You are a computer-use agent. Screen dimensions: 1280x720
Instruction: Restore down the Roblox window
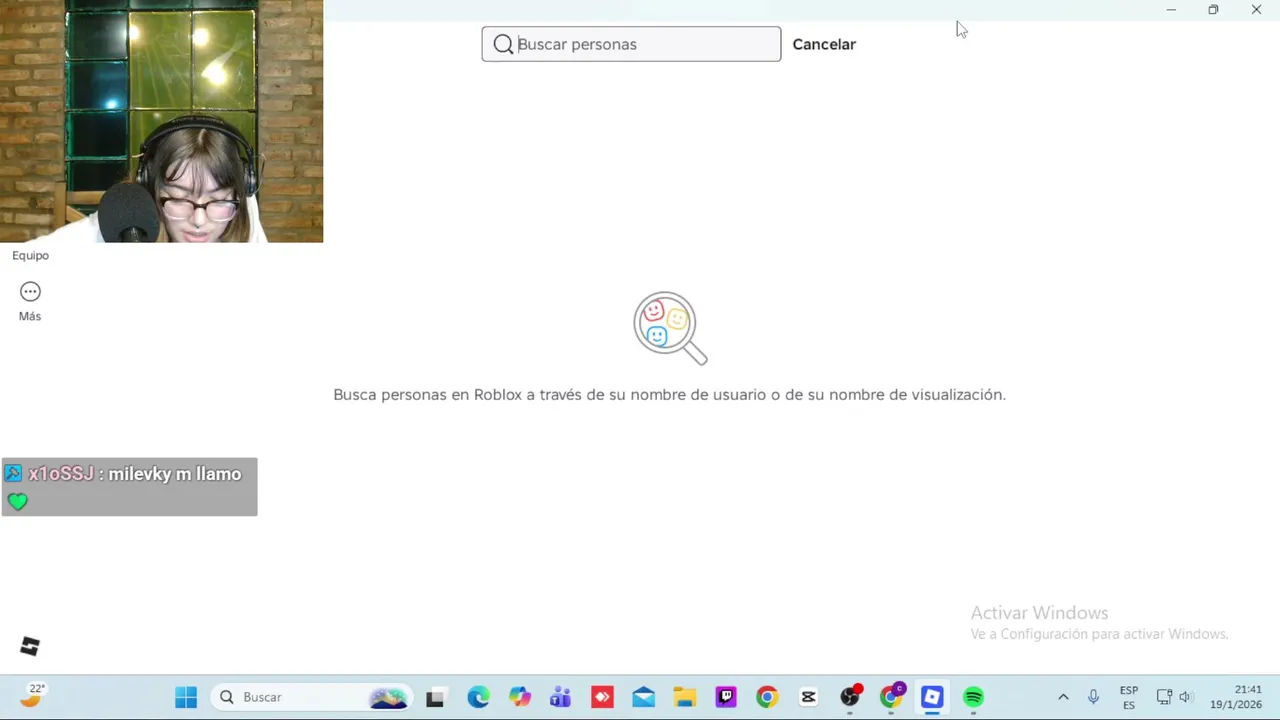(x=1213, y=10)
